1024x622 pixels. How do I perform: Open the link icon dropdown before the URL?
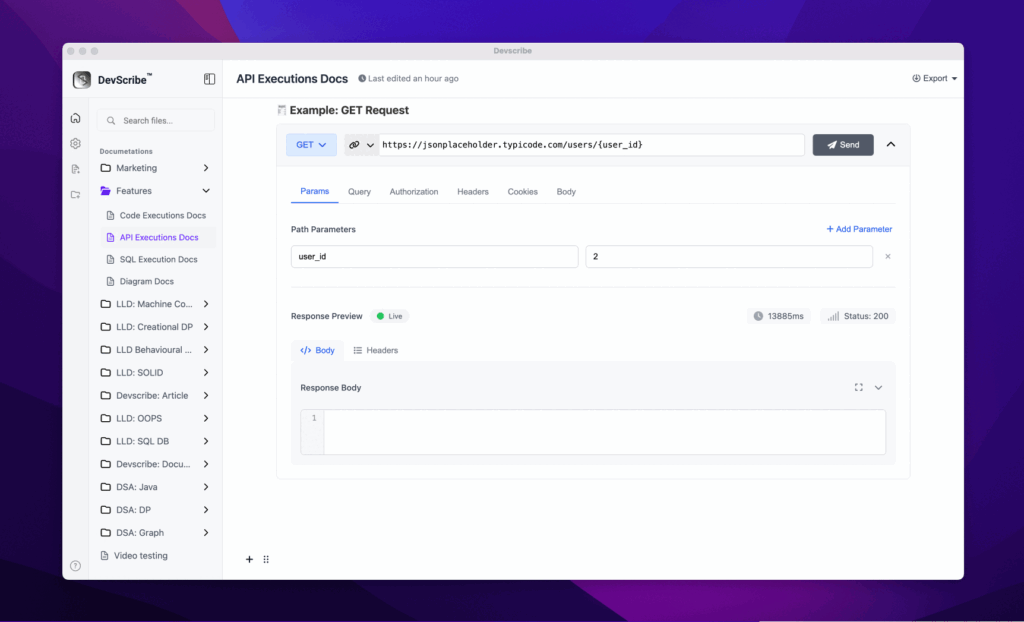pyautogui.click(x=361, y=145)
